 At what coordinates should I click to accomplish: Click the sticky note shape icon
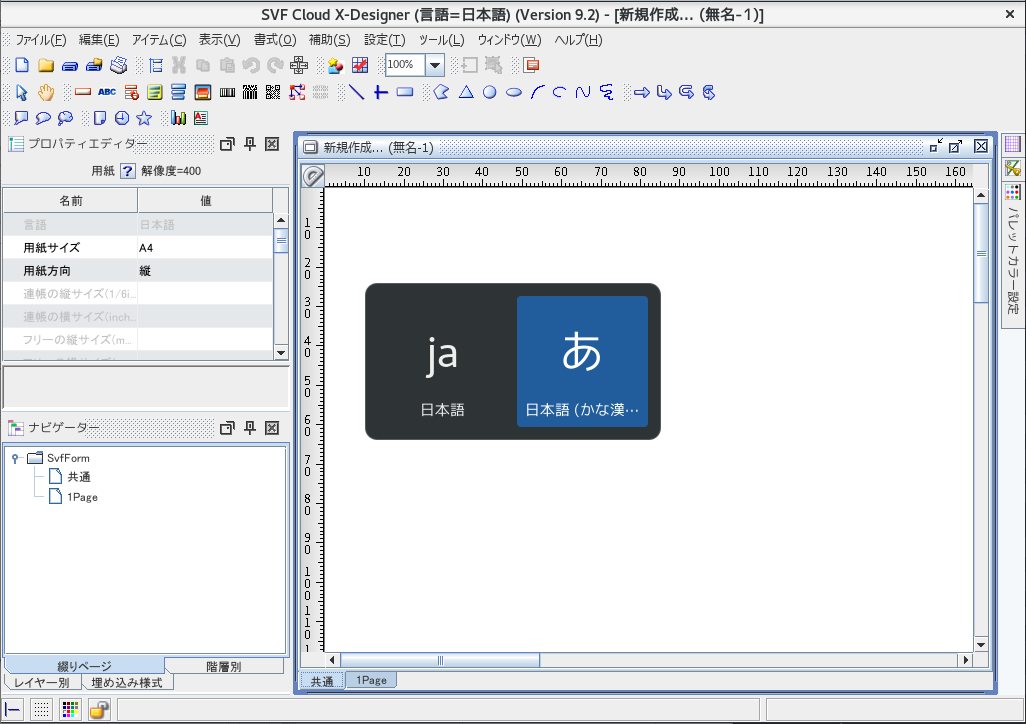[99, 118]
